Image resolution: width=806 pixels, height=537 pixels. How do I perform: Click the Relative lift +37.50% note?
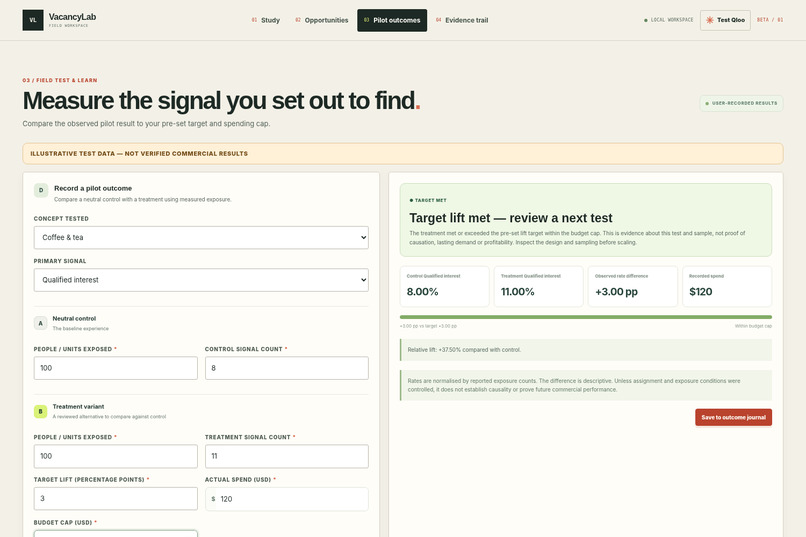pyautogui.click(x=586, y=350)
